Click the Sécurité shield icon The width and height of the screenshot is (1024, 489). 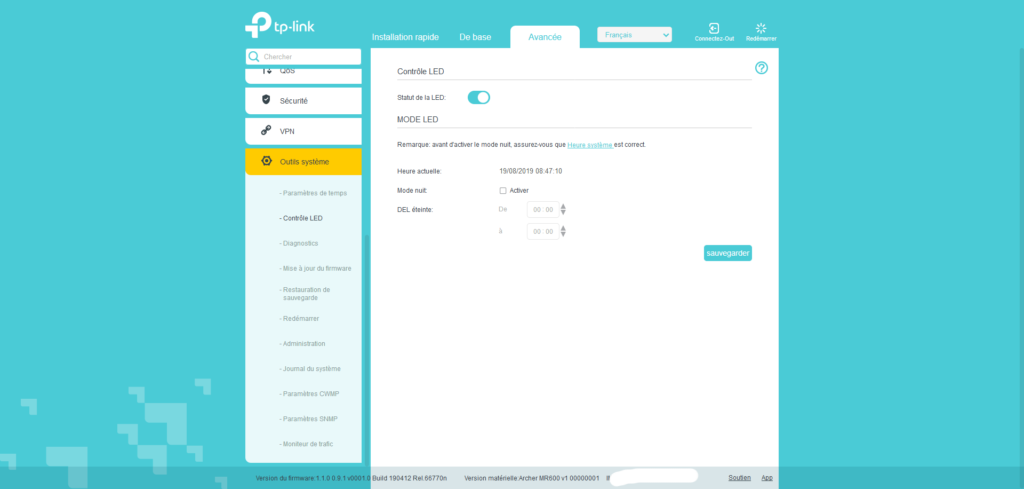(x=266, y=100)
